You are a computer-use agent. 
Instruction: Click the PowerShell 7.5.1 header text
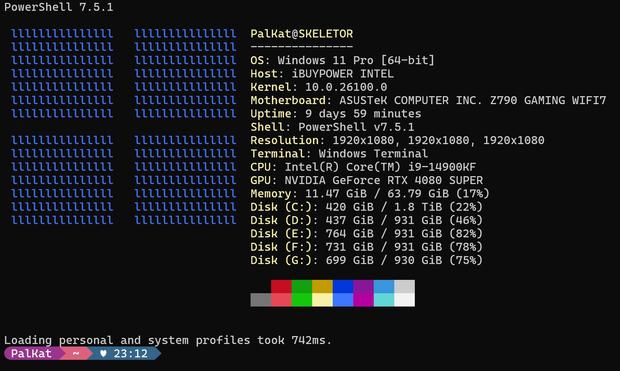point(59,7)
